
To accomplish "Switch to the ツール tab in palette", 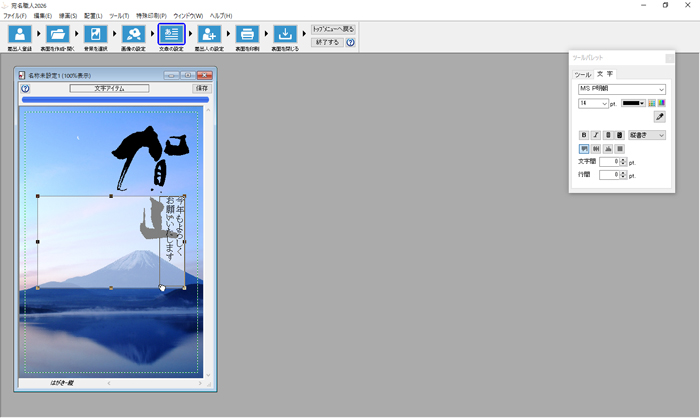I will point(582,74).
